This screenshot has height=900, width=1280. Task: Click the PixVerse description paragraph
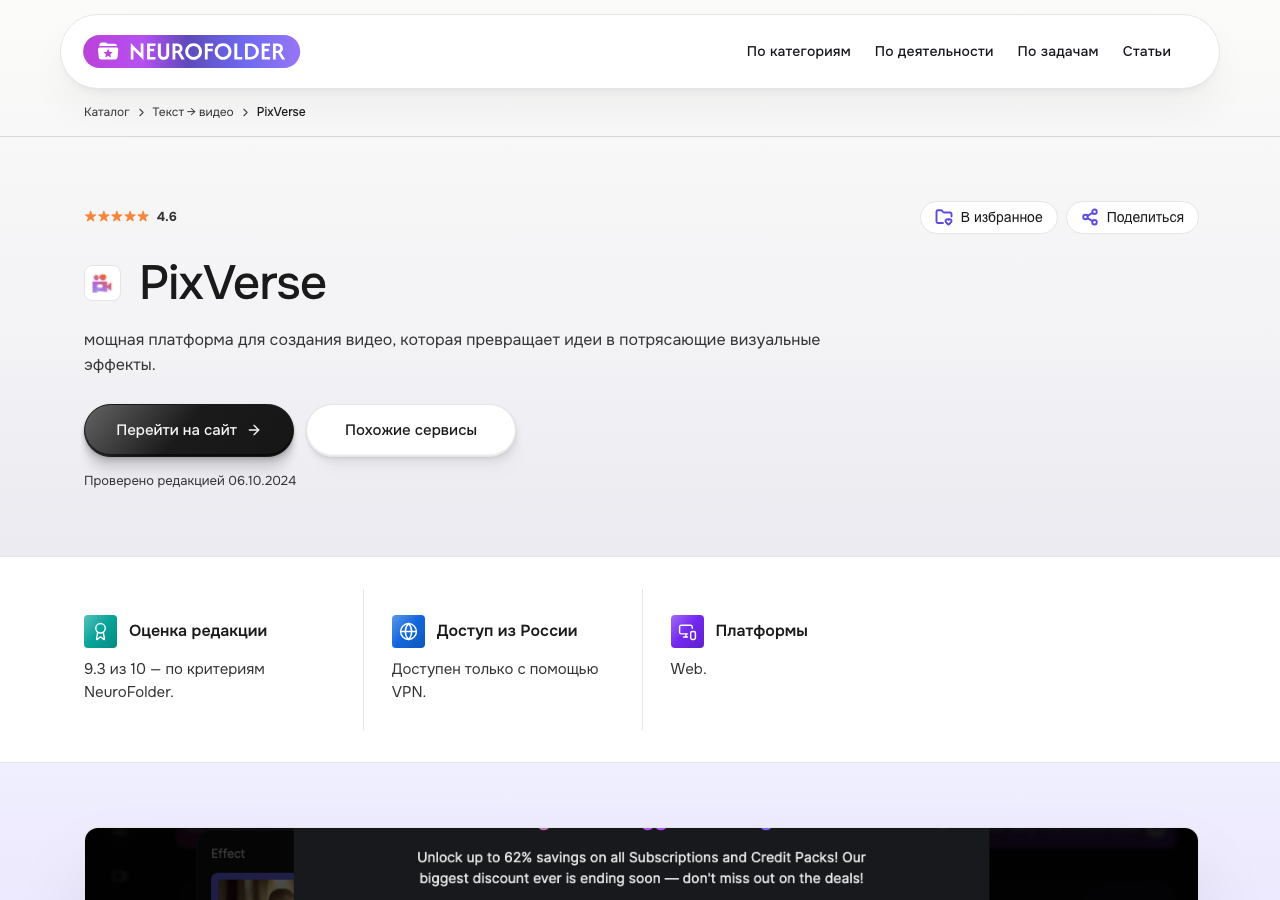452,352
